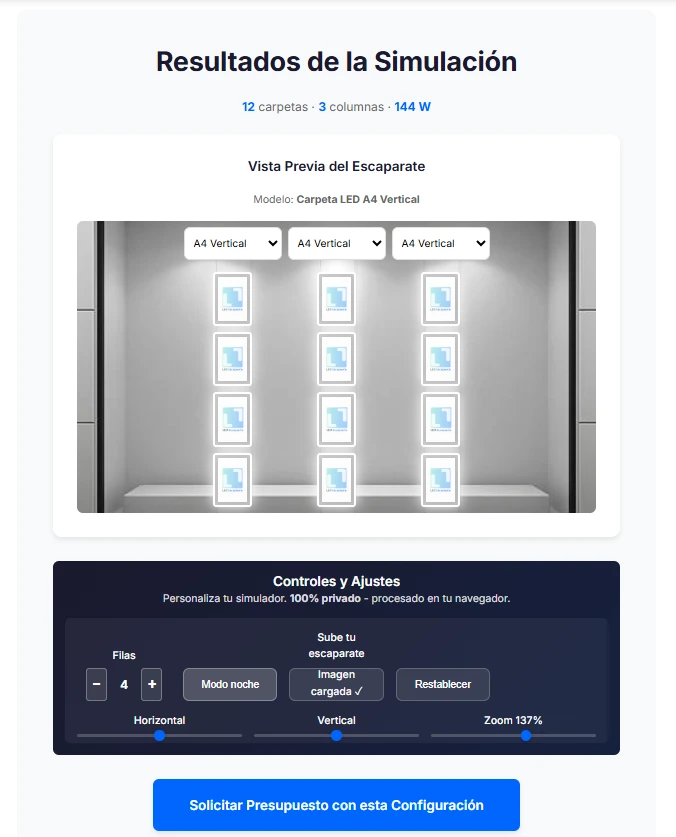Click the 'Filas' label
The height and width of the screenshot is (837, 676).
(x=124, y=656)
